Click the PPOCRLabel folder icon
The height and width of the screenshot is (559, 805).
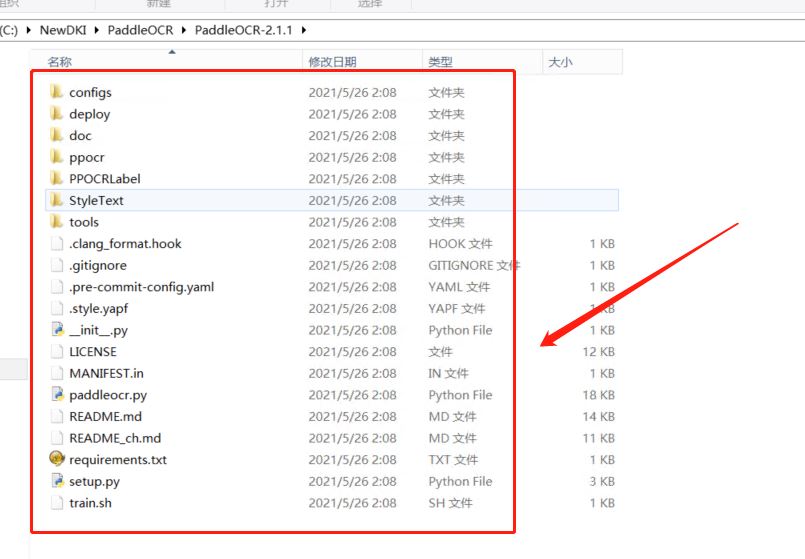(x=56, y=178)
